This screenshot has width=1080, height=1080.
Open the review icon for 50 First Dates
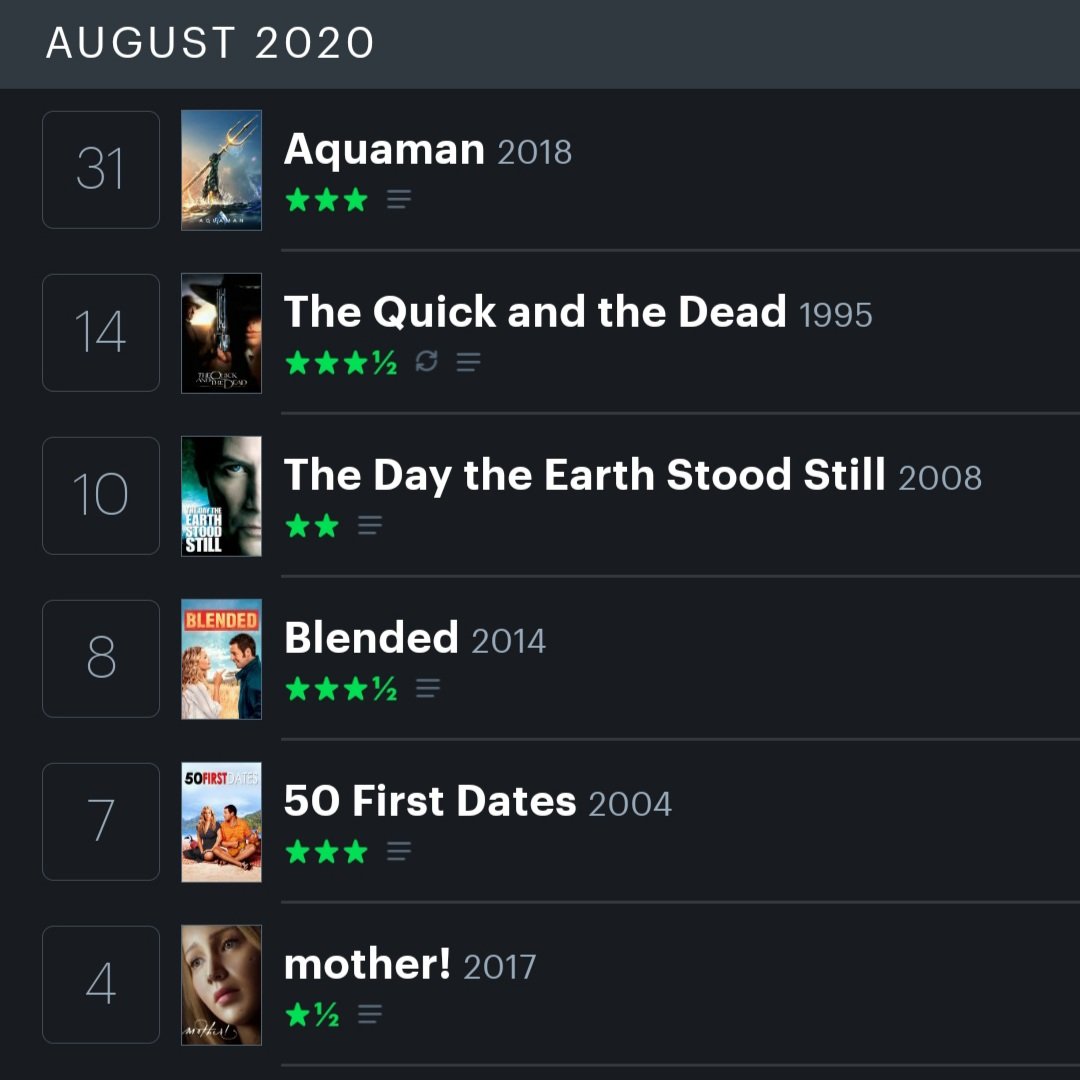pos(399,851)
